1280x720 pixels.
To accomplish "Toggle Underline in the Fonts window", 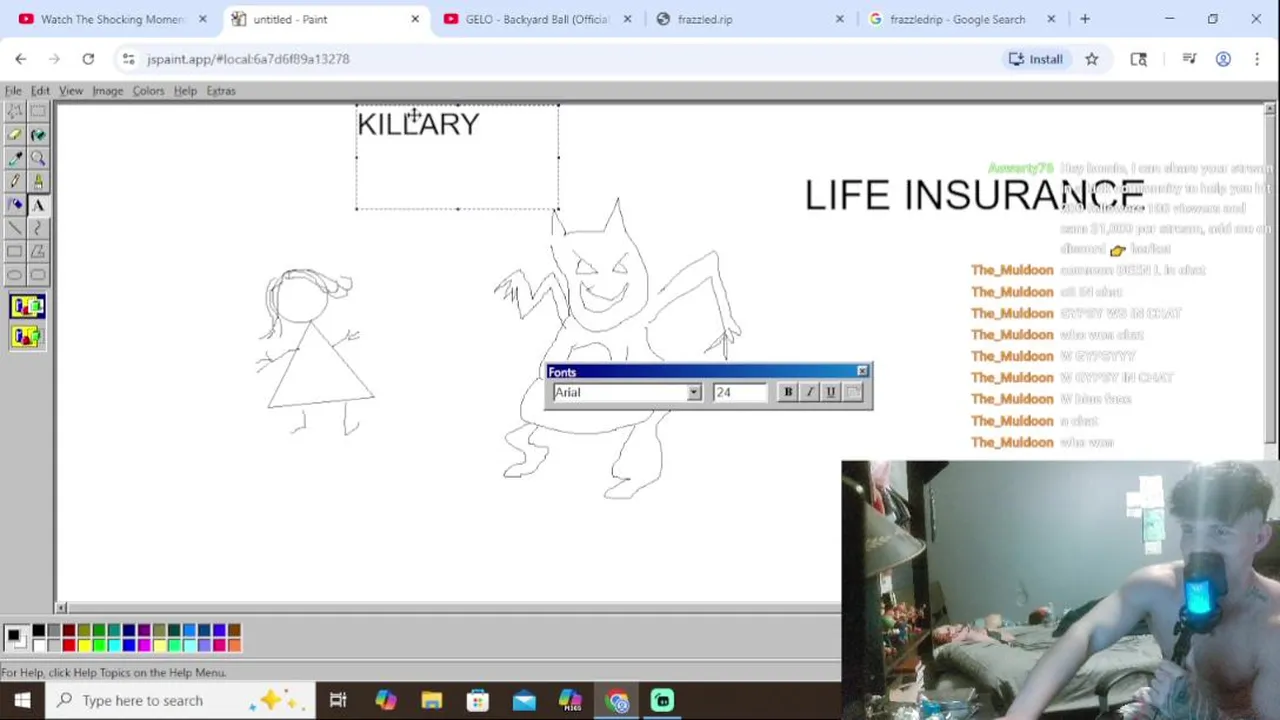I will pos(830,392).
